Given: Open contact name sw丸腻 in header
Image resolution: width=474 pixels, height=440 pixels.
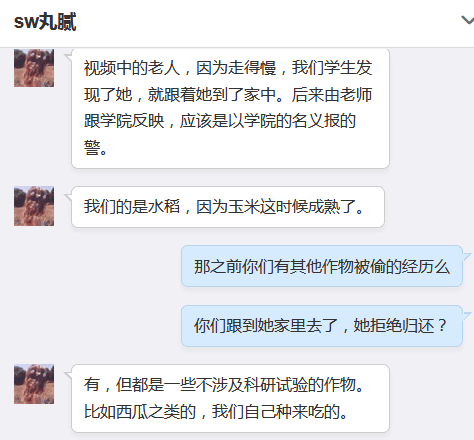Looking at the screenshot, I should pyautogui.click(x=45, y=22).
